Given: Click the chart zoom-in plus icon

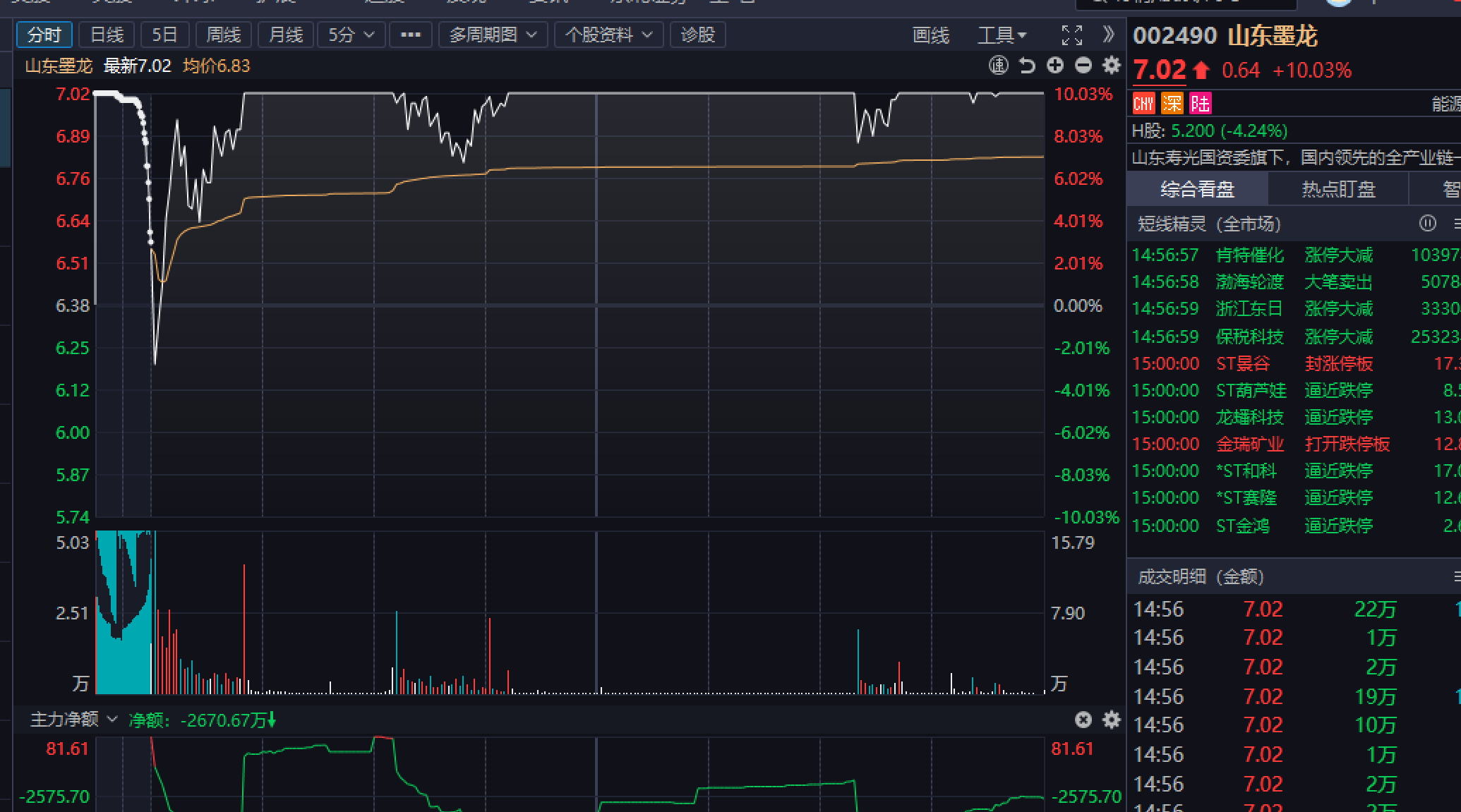Looking at the screenshot, I should coord(1055,66).
